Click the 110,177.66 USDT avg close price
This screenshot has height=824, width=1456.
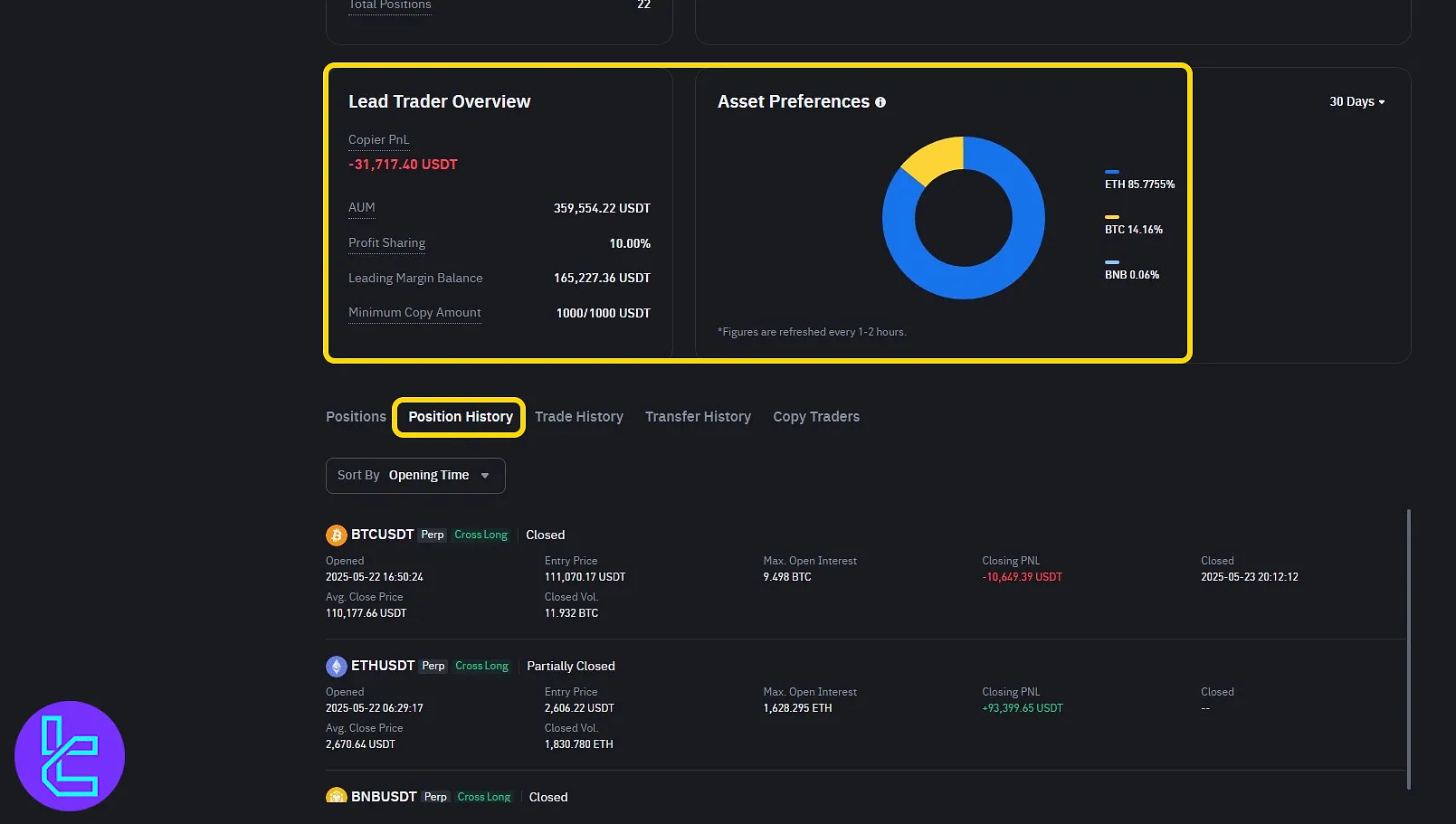tap(366, 613)
